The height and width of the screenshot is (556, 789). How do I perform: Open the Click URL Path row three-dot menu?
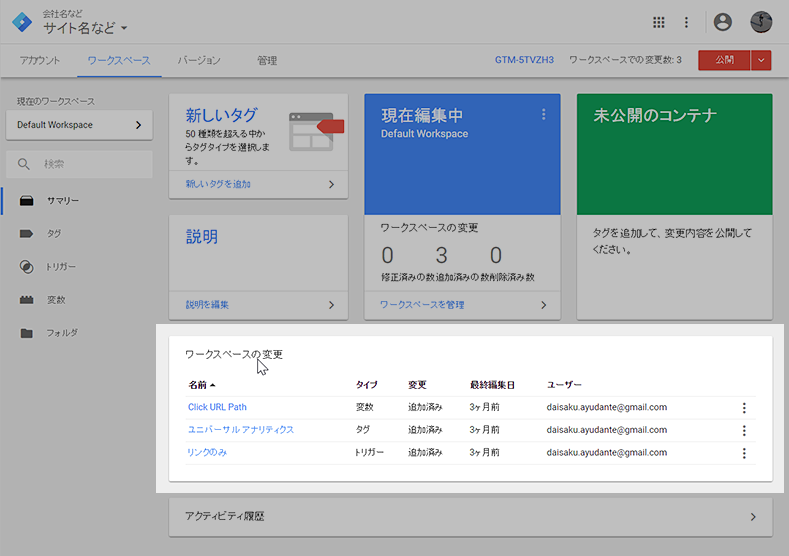click(744, 408)
